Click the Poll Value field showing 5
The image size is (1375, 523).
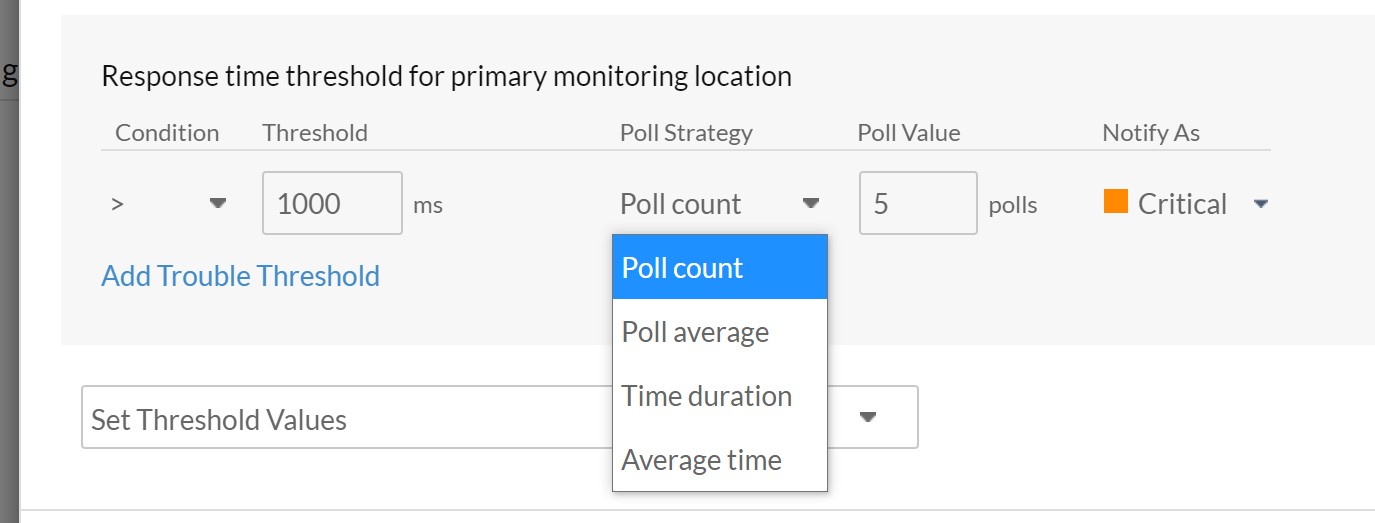pos(917,204)
